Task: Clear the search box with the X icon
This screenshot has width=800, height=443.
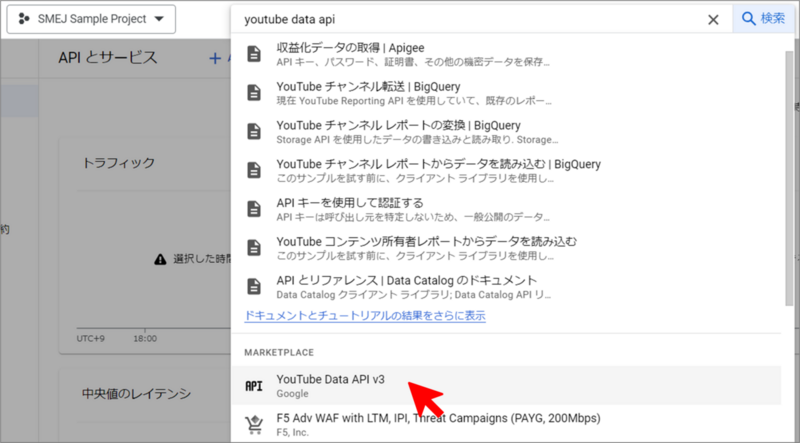Action: [713, 19]
